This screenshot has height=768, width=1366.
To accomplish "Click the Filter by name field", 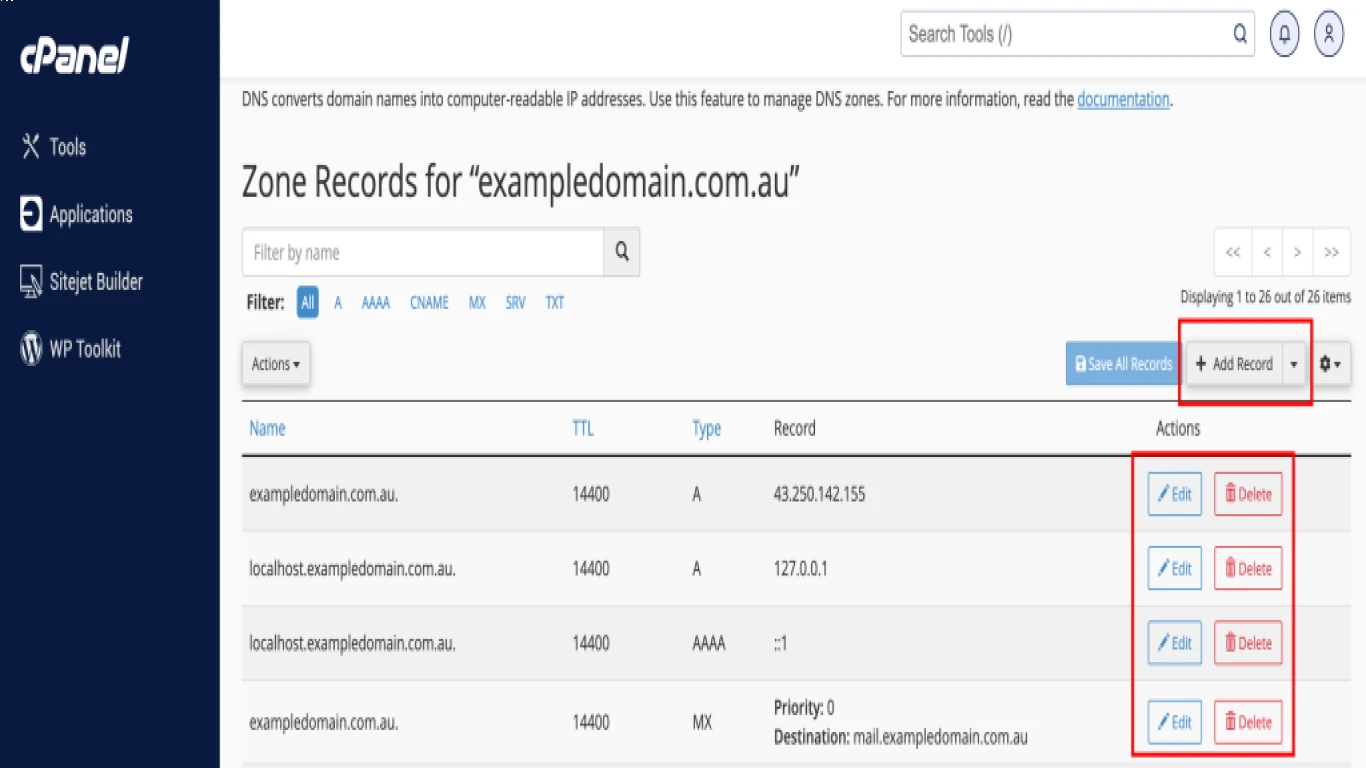I will click(423, 252).
